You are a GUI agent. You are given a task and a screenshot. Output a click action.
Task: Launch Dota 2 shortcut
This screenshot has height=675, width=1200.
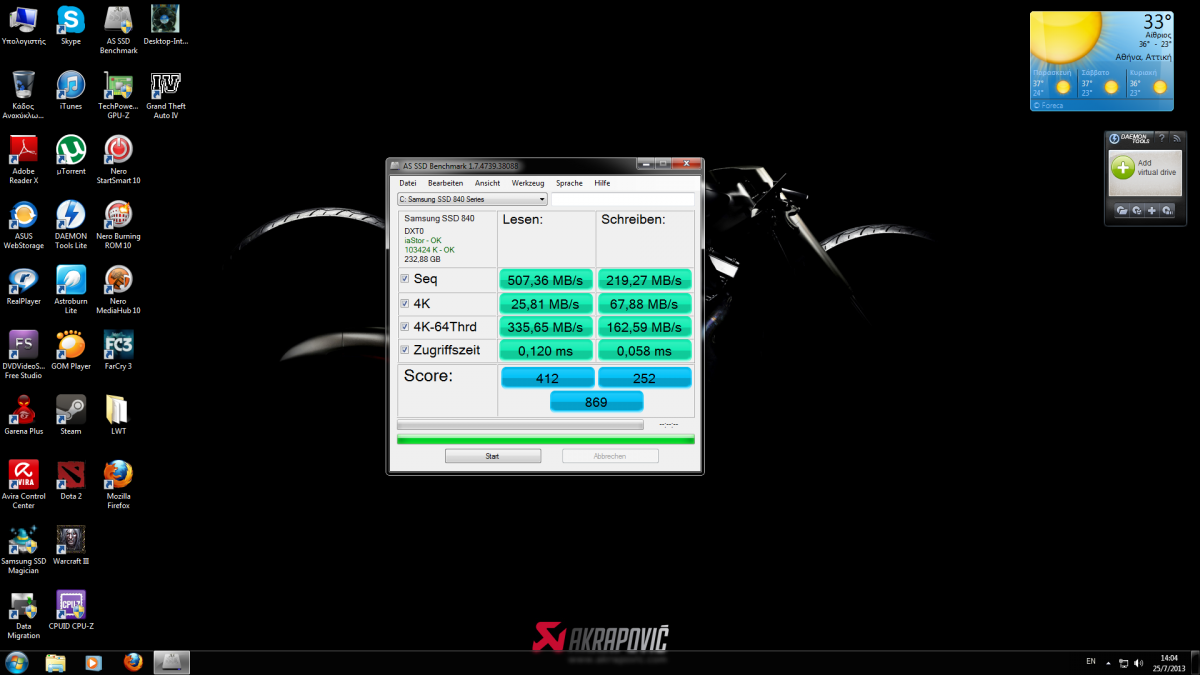70,480
